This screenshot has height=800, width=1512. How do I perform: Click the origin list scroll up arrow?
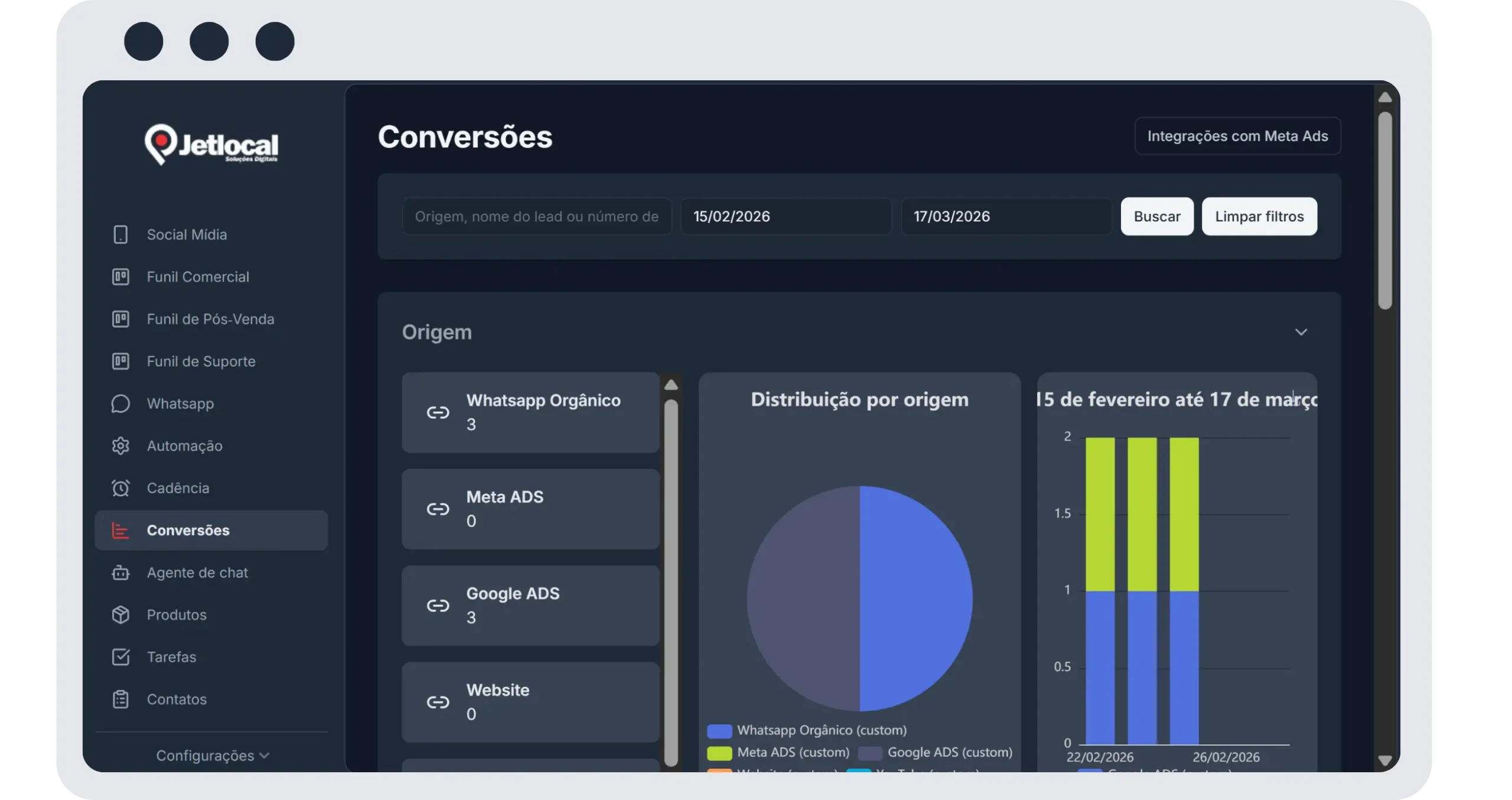pyautogui.click(x=670, y=385)
